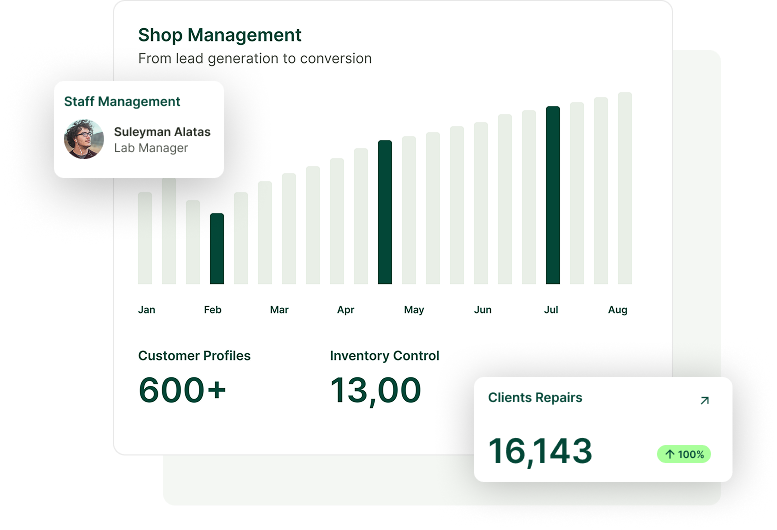Screen dimensions: 777x530
Task: Click the Jan month label
Action: pos(147,310)
